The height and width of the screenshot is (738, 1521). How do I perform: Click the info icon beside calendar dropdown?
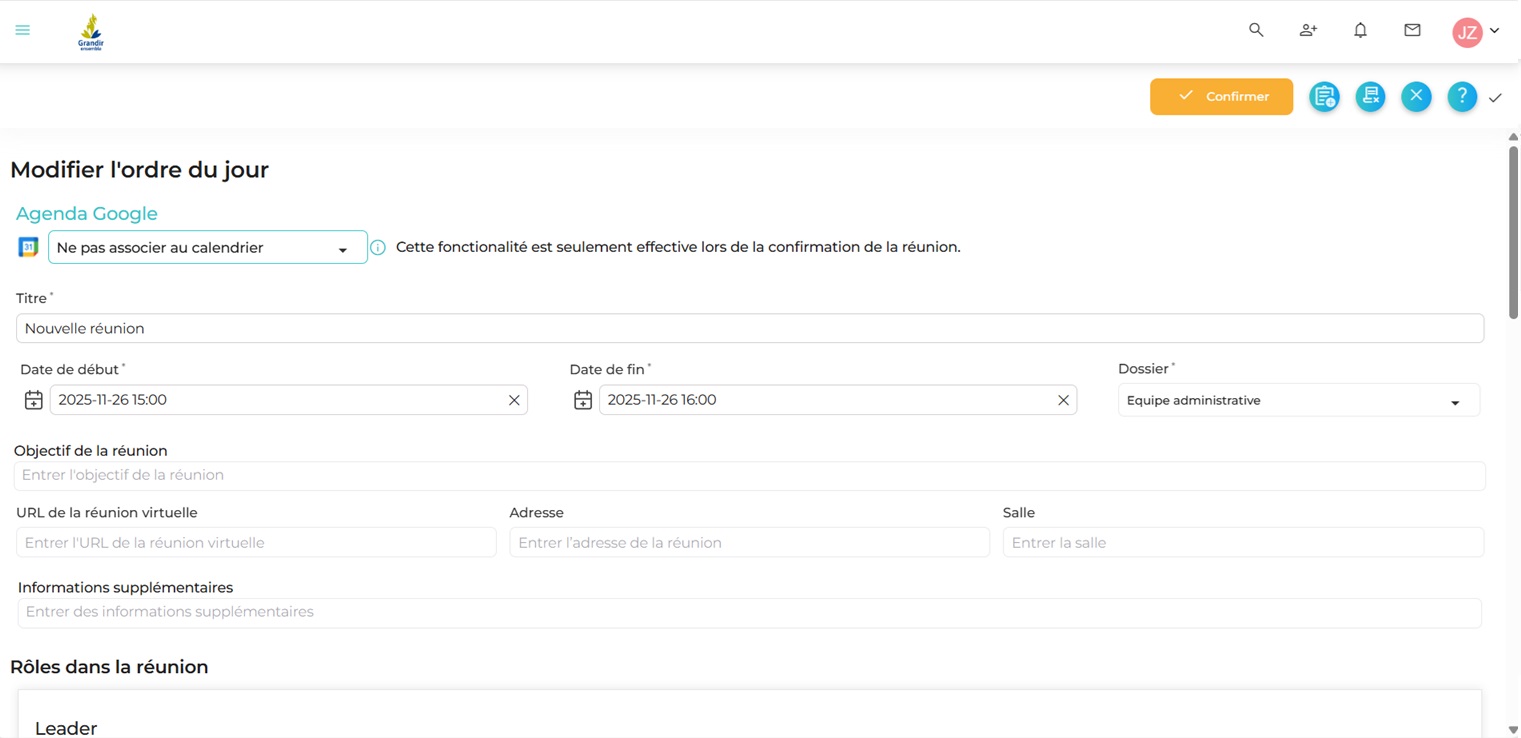(x=378, y=247)
